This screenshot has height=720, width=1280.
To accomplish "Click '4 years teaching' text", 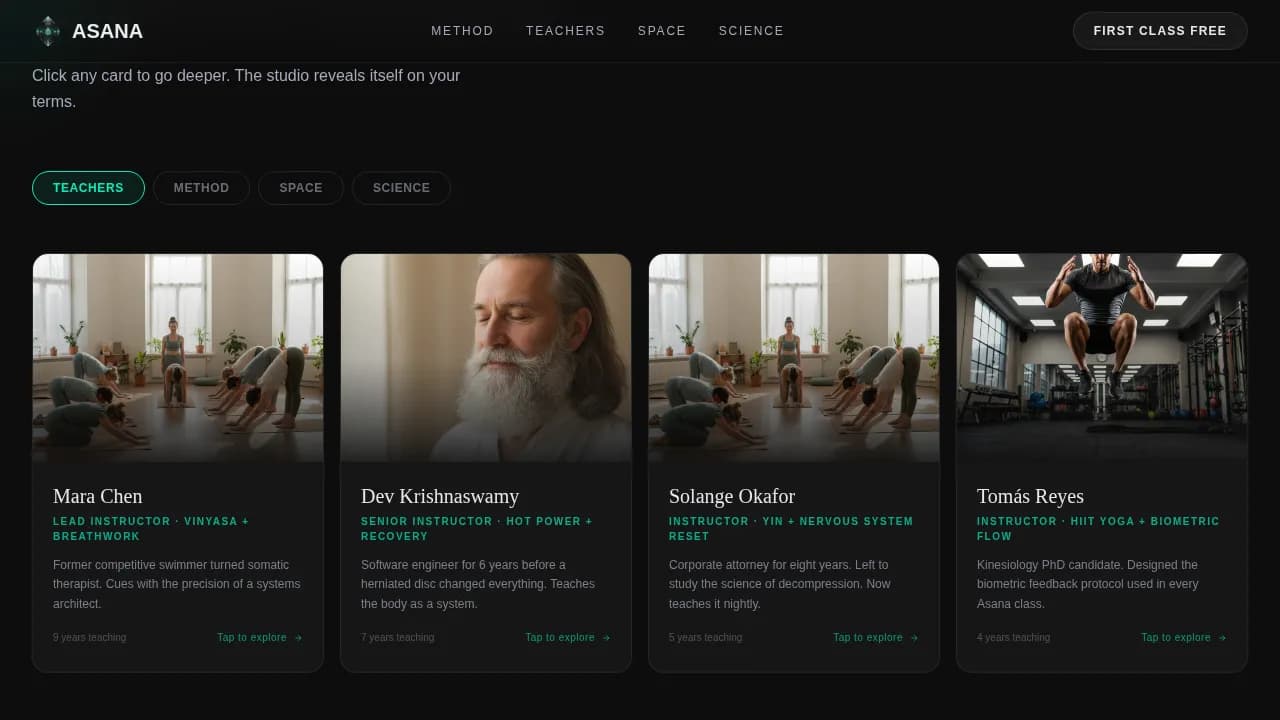I will [x=1013, y=638].
